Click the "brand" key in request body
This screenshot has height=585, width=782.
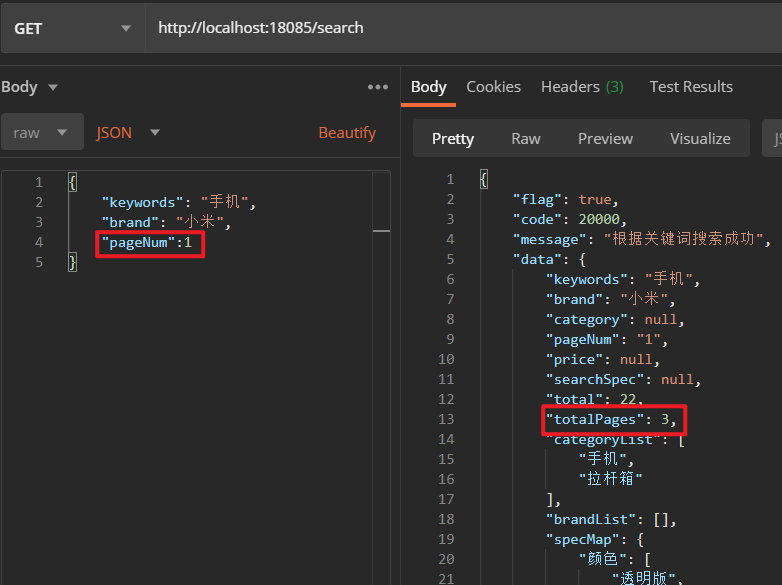click(x=130, y=222)
